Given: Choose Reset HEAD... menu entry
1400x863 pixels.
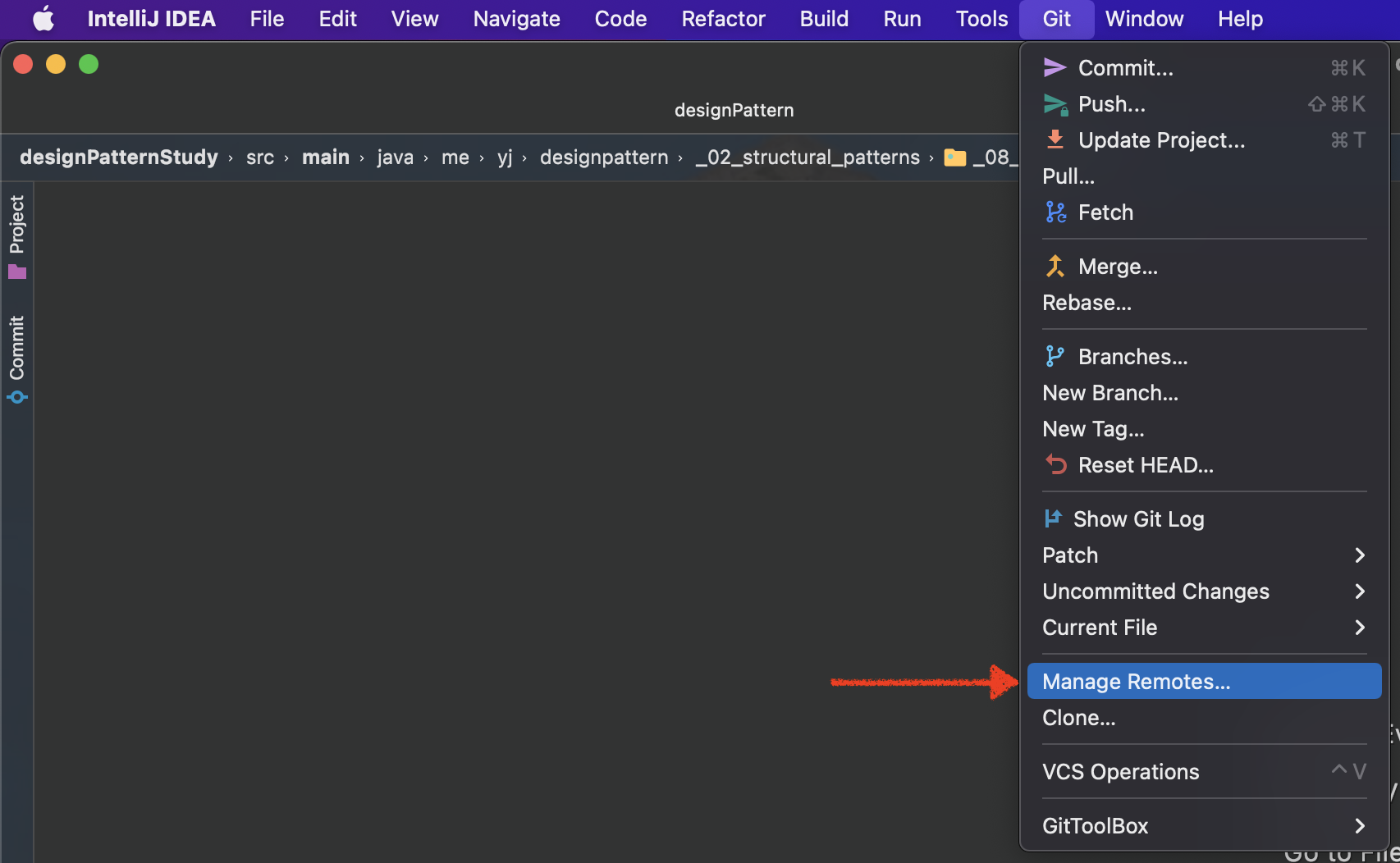Looking at the screenshot, I should [1204, 465].
